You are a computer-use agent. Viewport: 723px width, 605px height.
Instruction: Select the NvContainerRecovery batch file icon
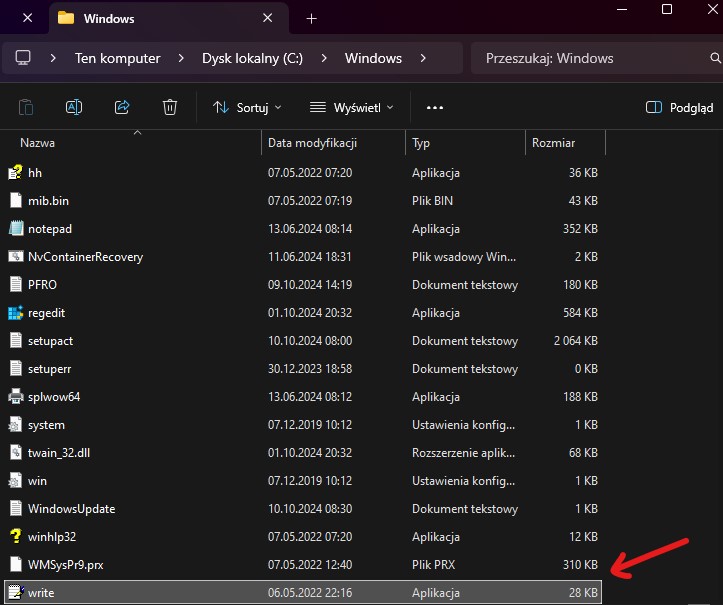(16, 256)
